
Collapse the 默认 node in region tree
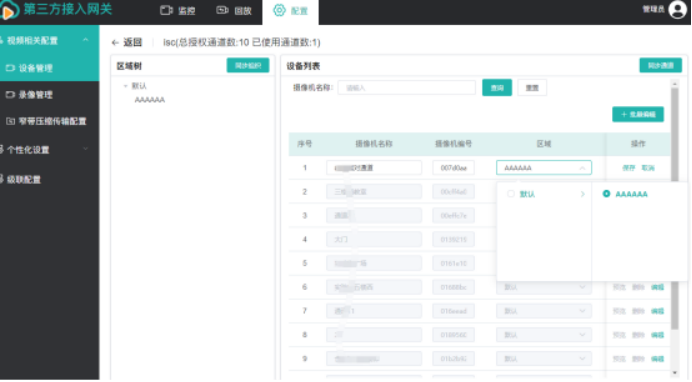pyautogui.click(x=125, y=86)
